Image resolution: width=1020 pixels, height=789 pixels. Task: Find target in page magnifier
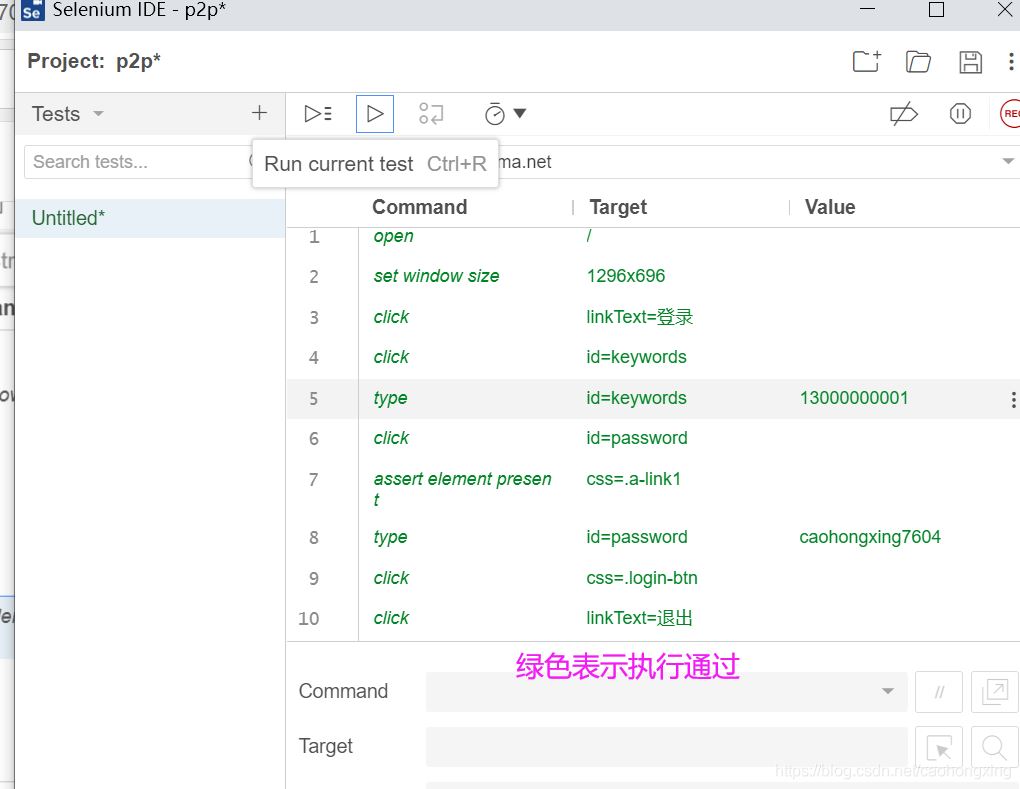tap(994, 748)
